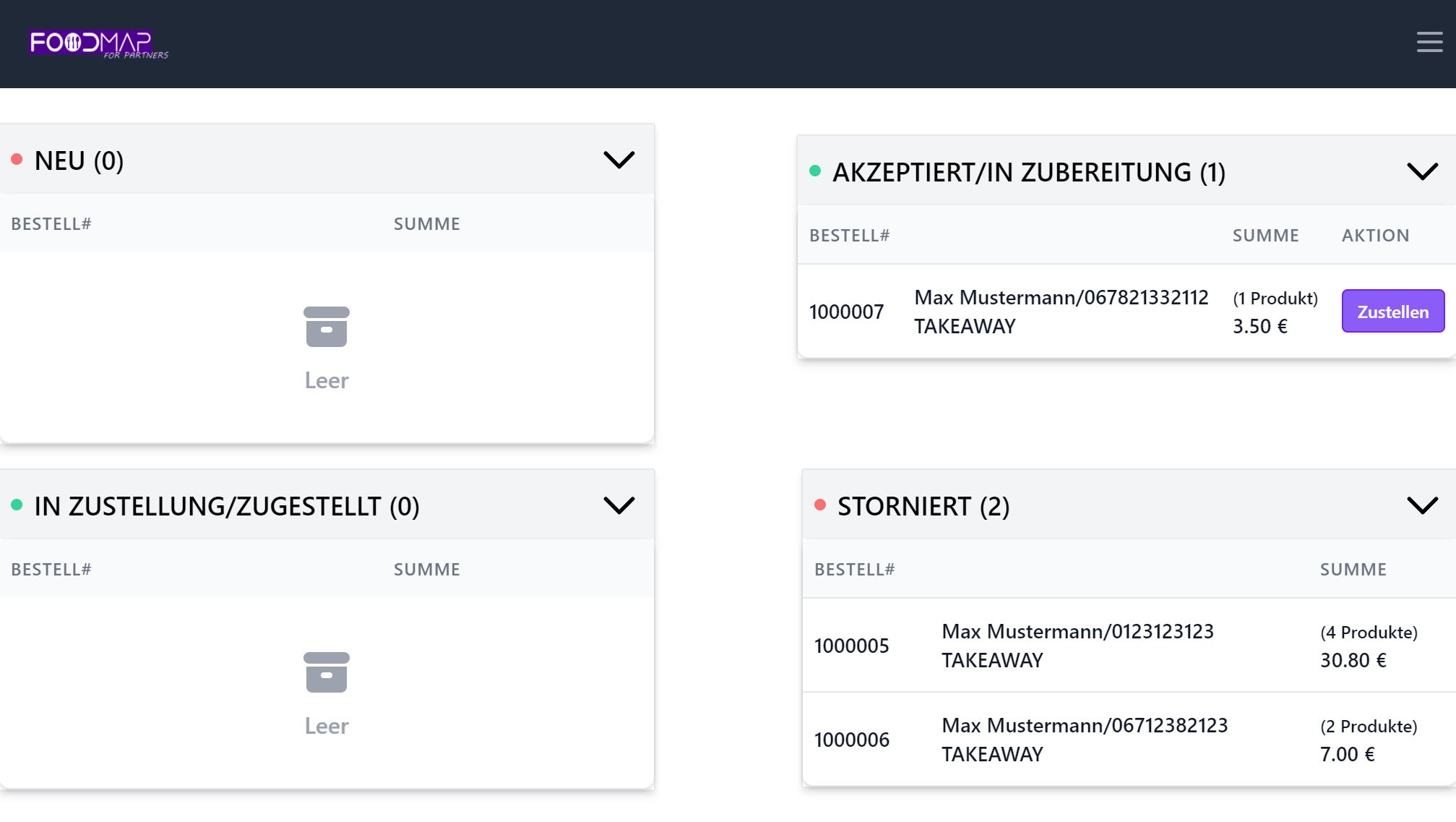The image size is (1456, 822).
Task: Collapse the Akzeptiert/In Zubereitung panel chevron
Action: (x=1423, y=171)
